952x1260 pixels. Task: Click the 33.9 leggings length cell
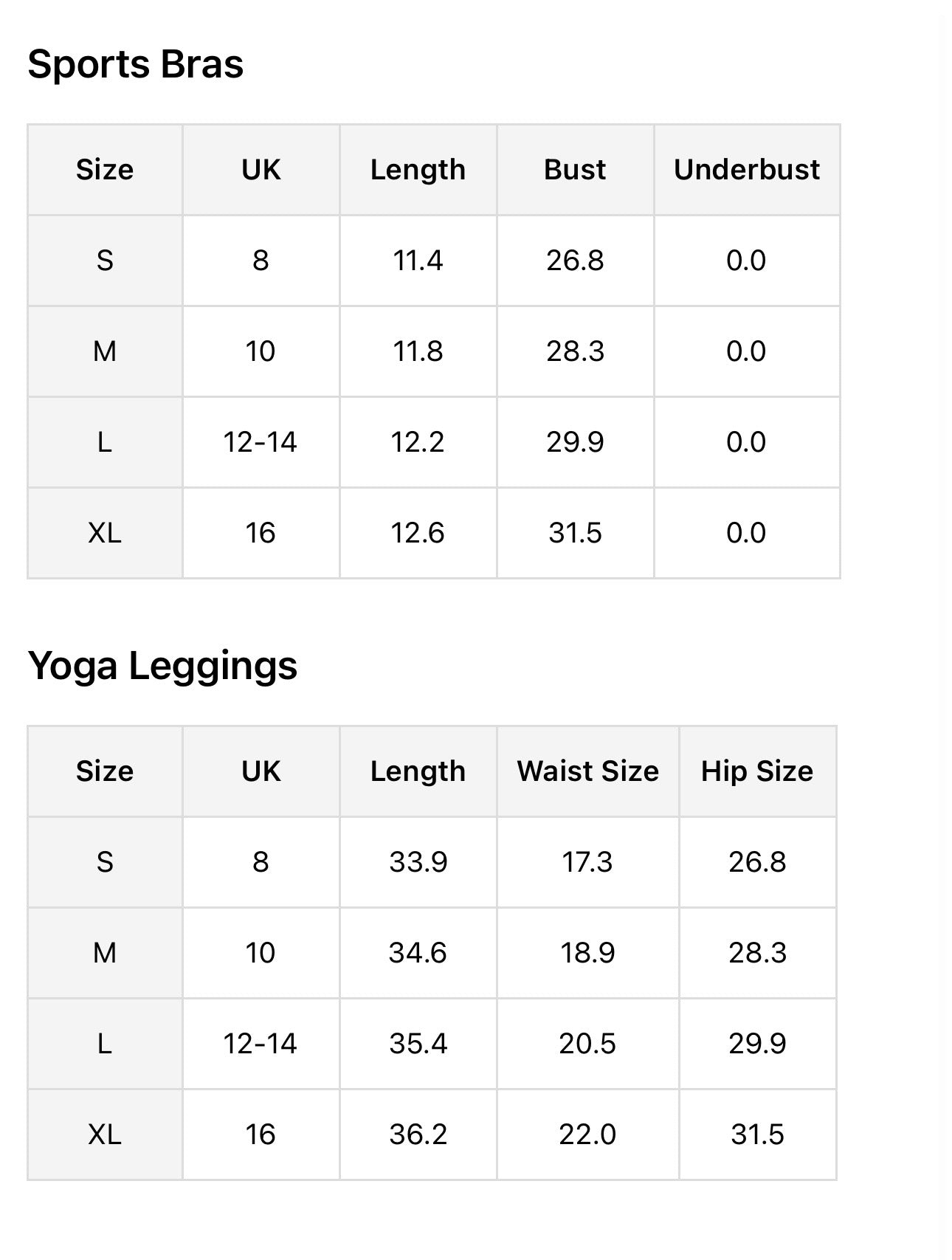point(418,862)
